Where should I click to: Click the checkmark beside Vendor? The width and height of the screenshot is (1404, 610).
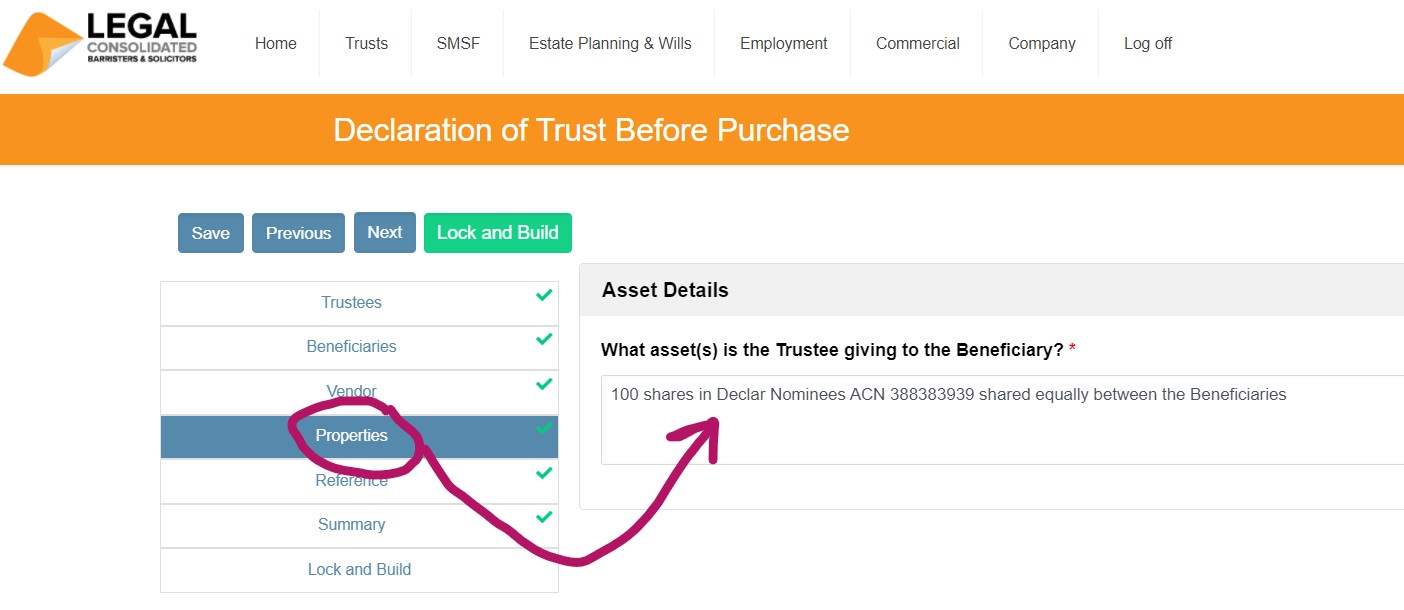(x=544, y=384)
